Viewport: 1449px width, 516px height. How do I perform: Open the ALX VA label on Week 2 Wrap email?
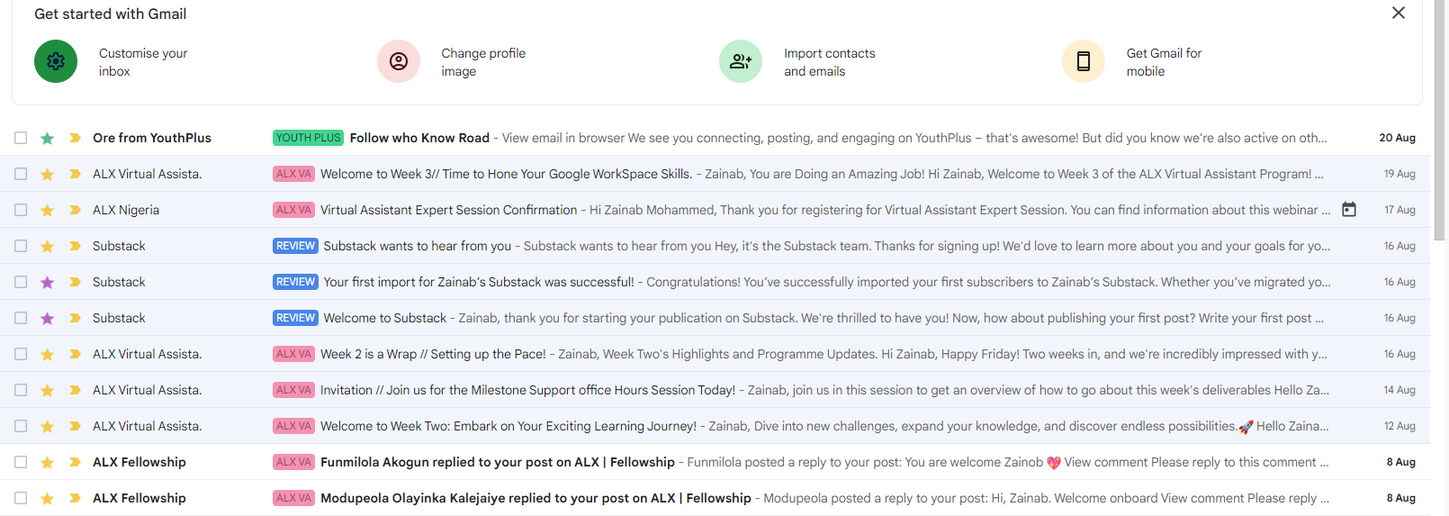click(x=293, y=354)
